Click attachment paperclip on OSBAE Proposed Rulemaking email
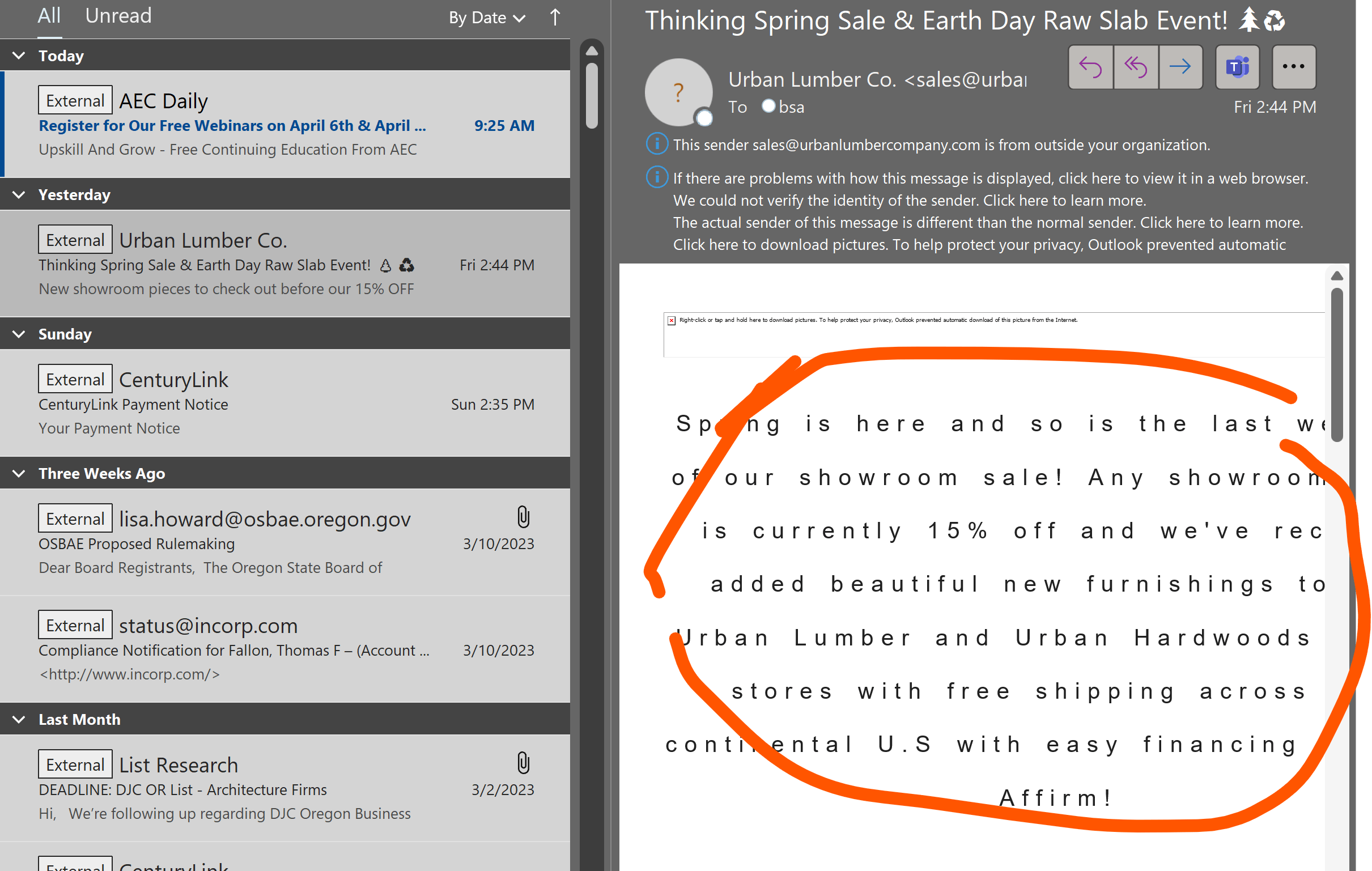 pos(523,517)
